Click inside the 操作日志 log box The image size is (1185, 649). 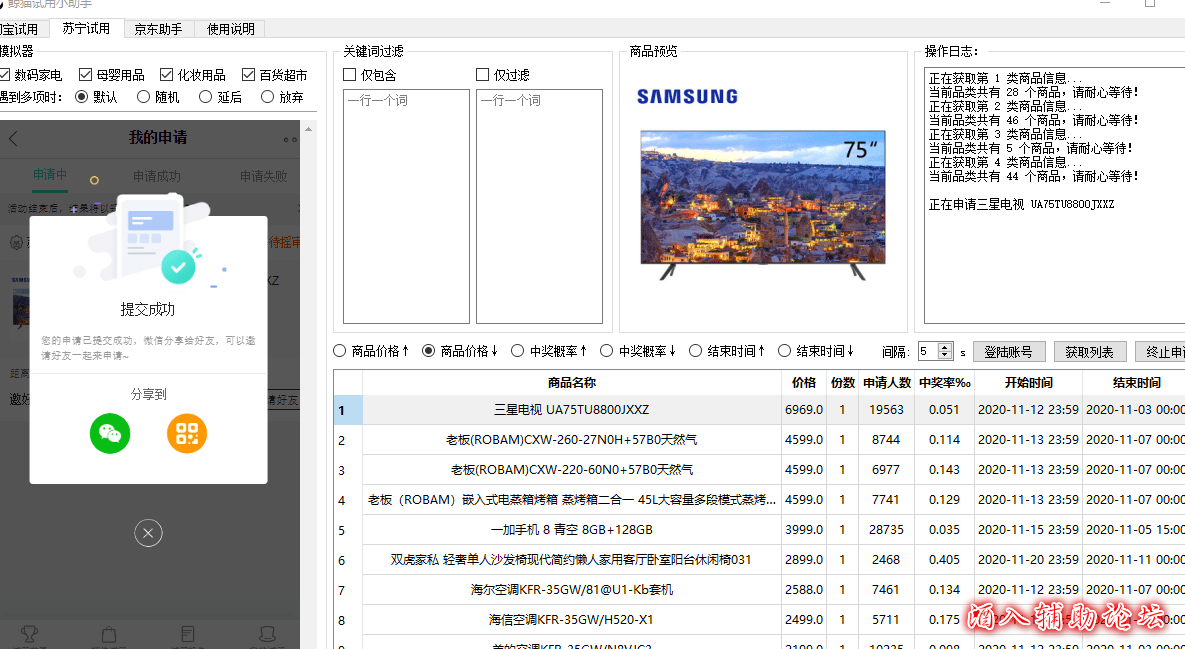1054,195
